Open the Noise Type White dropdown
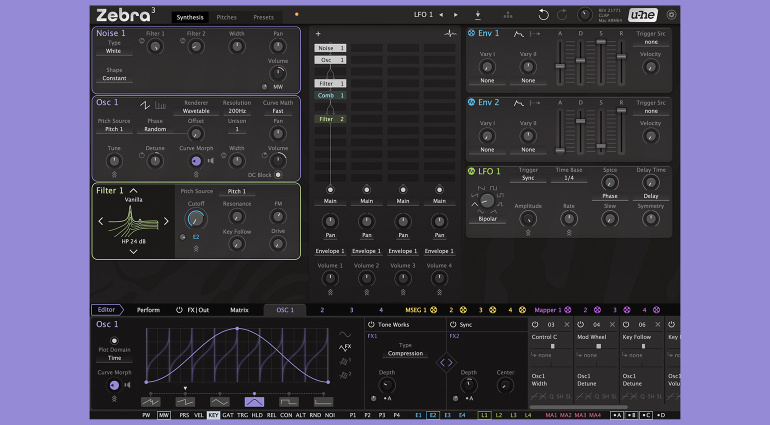Screen dimensions: 770x425 (x=114, y=50)
